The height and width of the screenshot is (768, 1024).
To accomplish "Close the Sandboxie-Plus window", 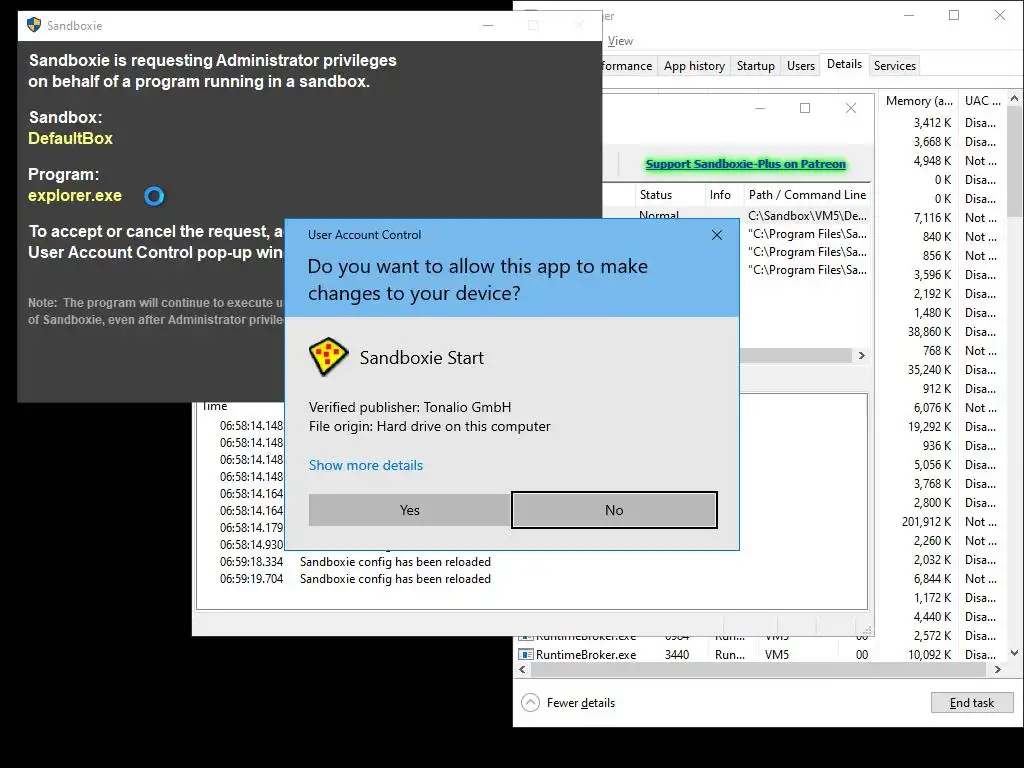I will click(x=850, y=108).
